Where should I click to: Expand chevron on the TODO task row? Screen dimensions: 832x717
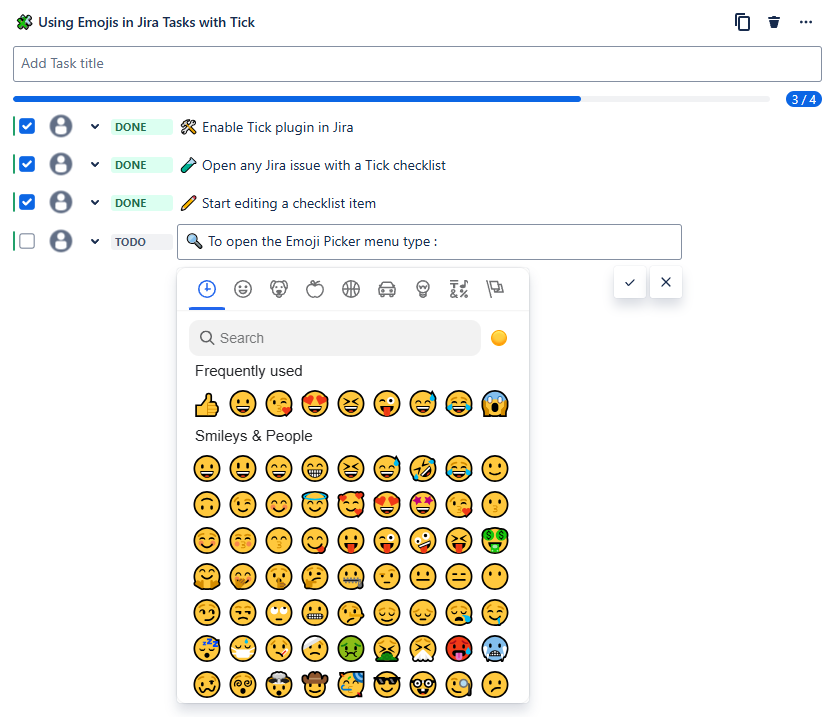pyautogui.click(x=95, y=241)
